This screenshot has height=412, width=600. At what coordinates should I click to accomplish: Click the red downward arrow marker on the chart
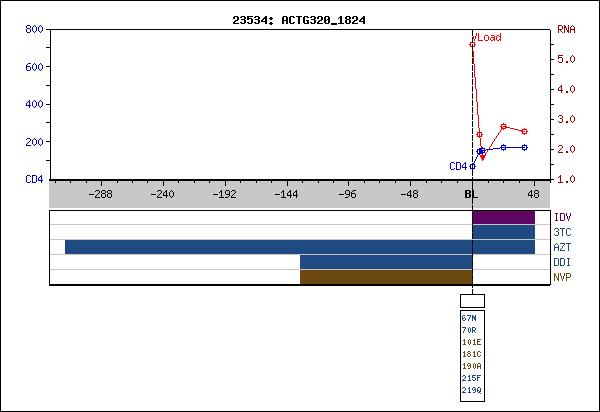(x=482, y=156)
